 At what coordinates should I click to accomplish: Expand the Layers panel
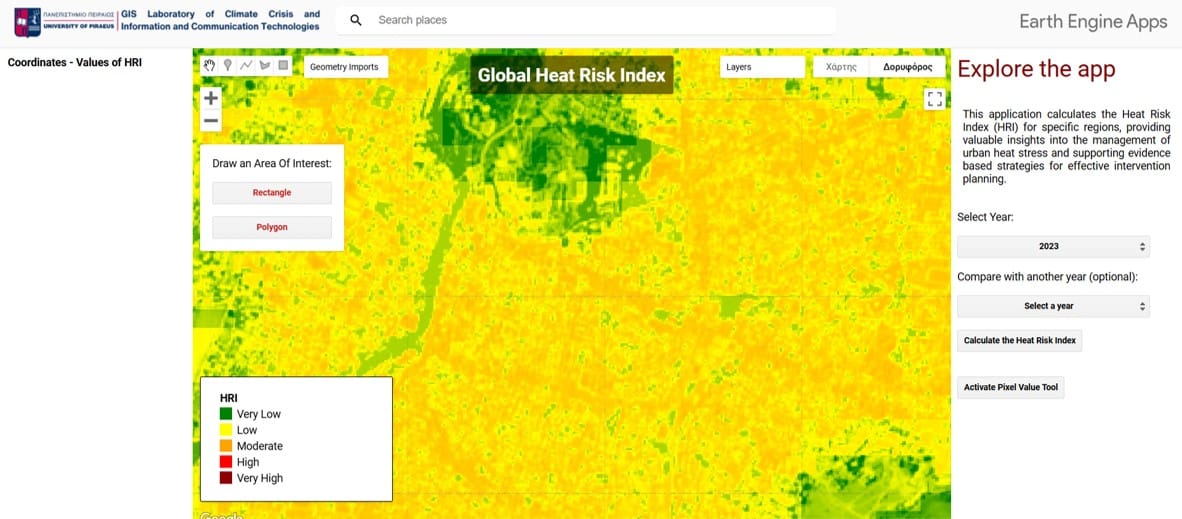tap(761, 67)
